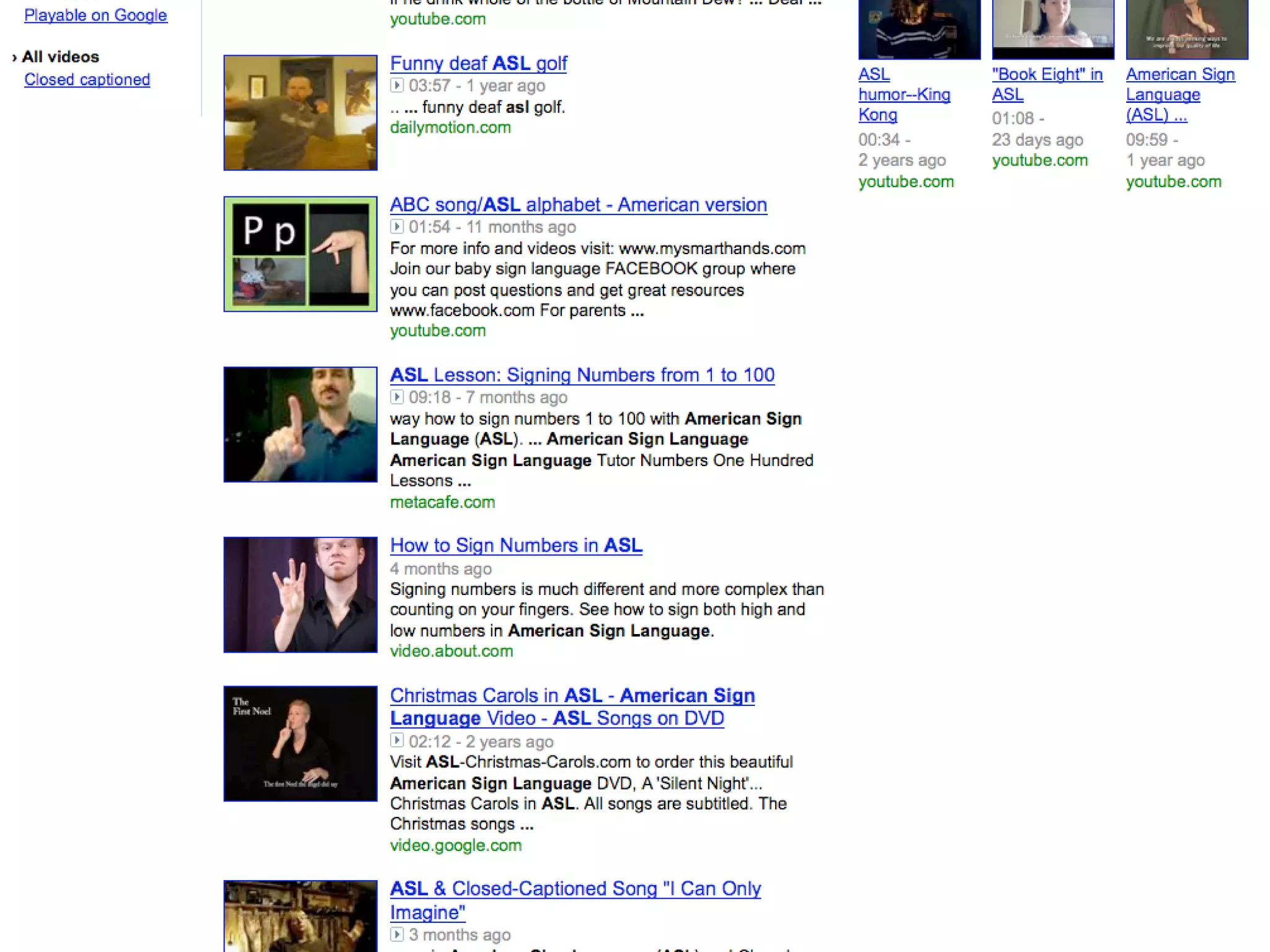The width and height of the screenshot is (1270, 952).
Task: Open How to Sign Numbers thumbnail
Action: (300, 594)
